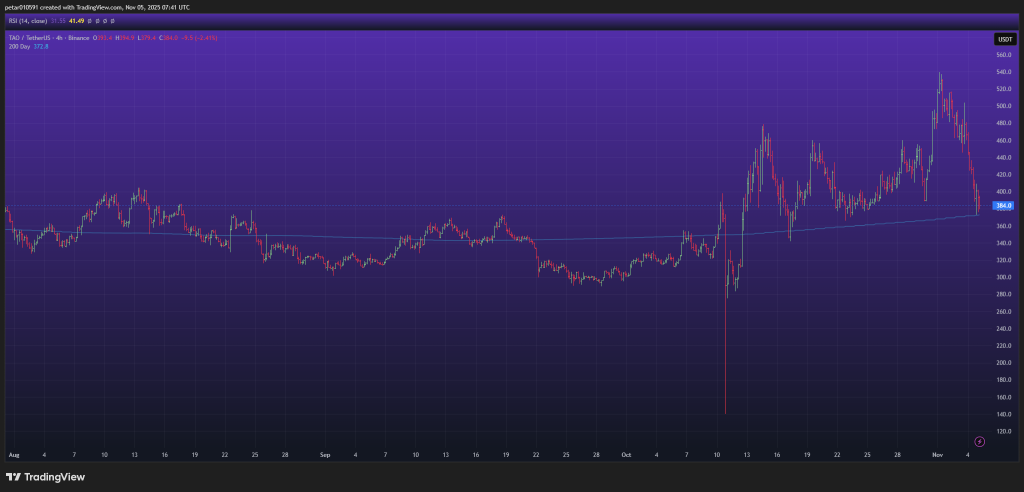Click the USDT currency label
Screen dimensions: 1024x492
point(1004,39)
